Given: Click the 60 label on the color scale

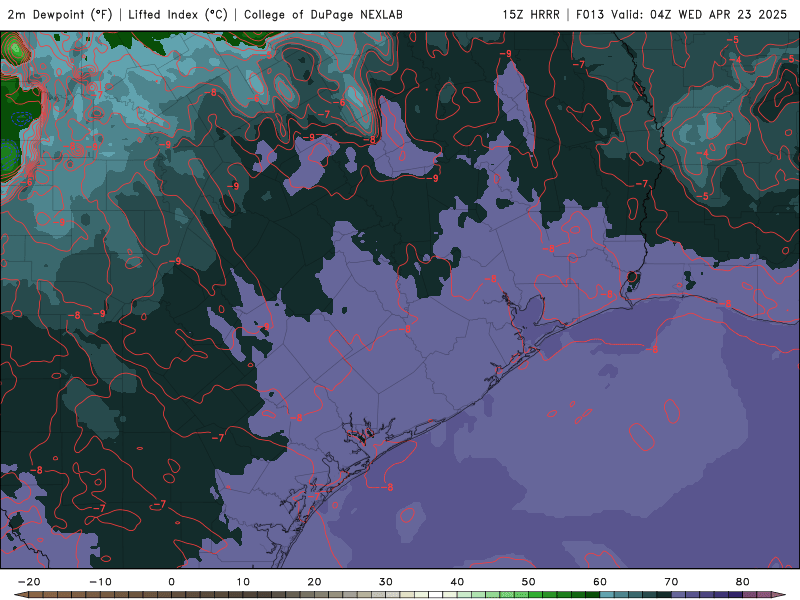Looking at the screenshot, I should coord(600,582).
